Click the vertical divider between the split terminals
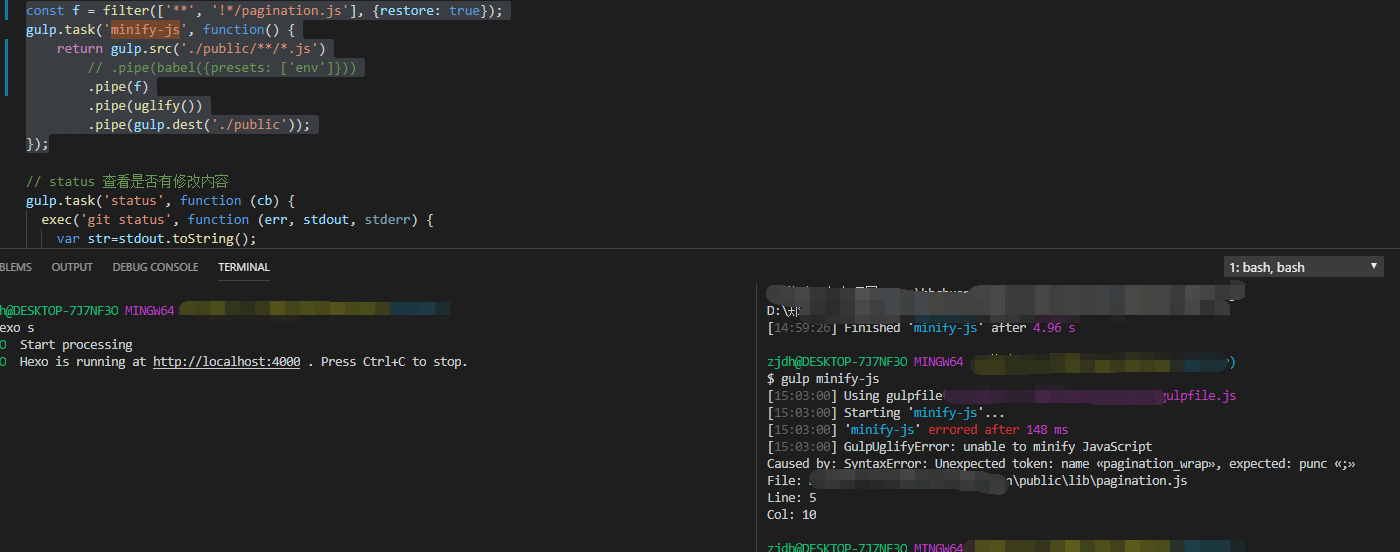1400x552 pixels. tap(757, 420)
